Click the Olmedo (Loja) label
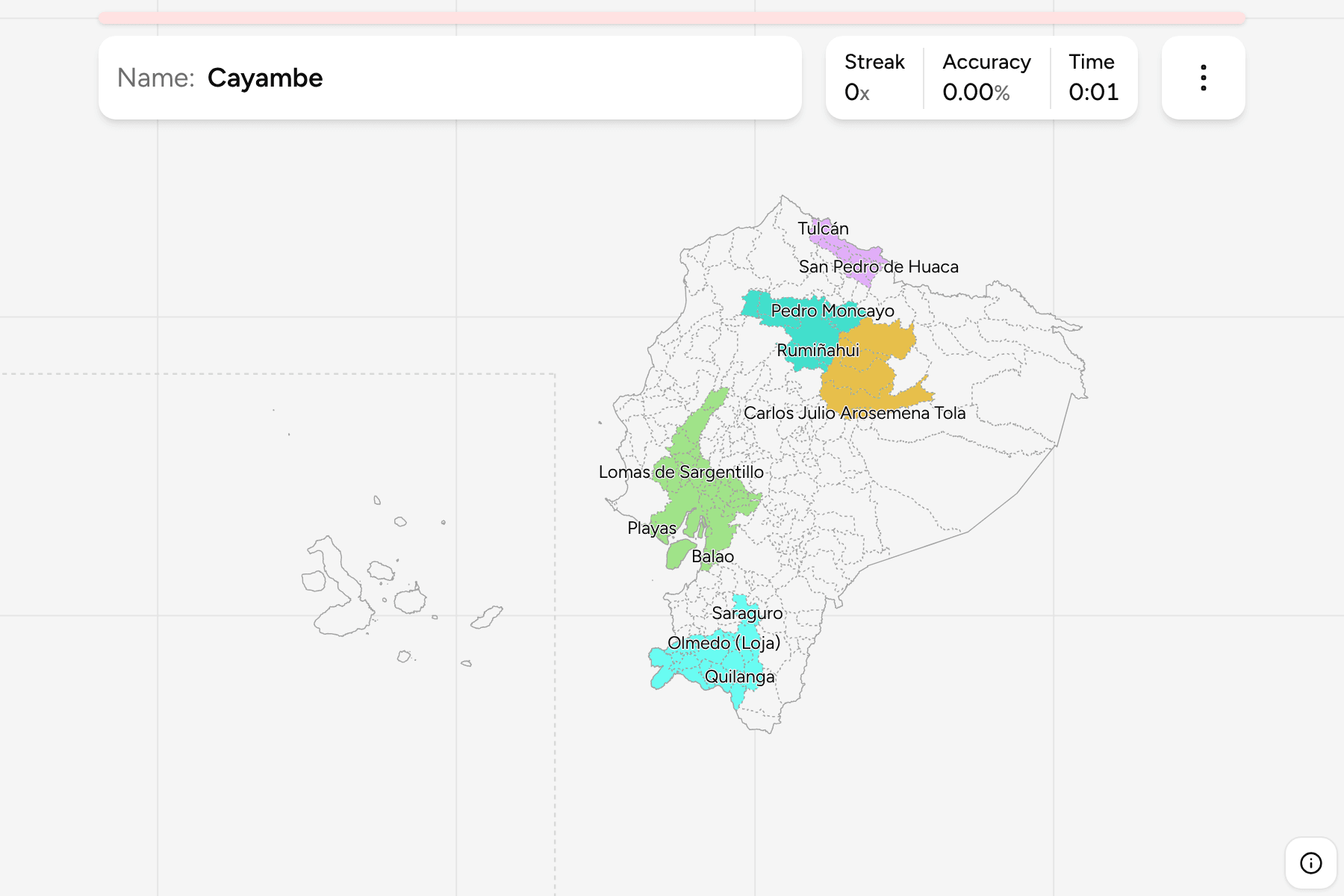 click(724, 643)
